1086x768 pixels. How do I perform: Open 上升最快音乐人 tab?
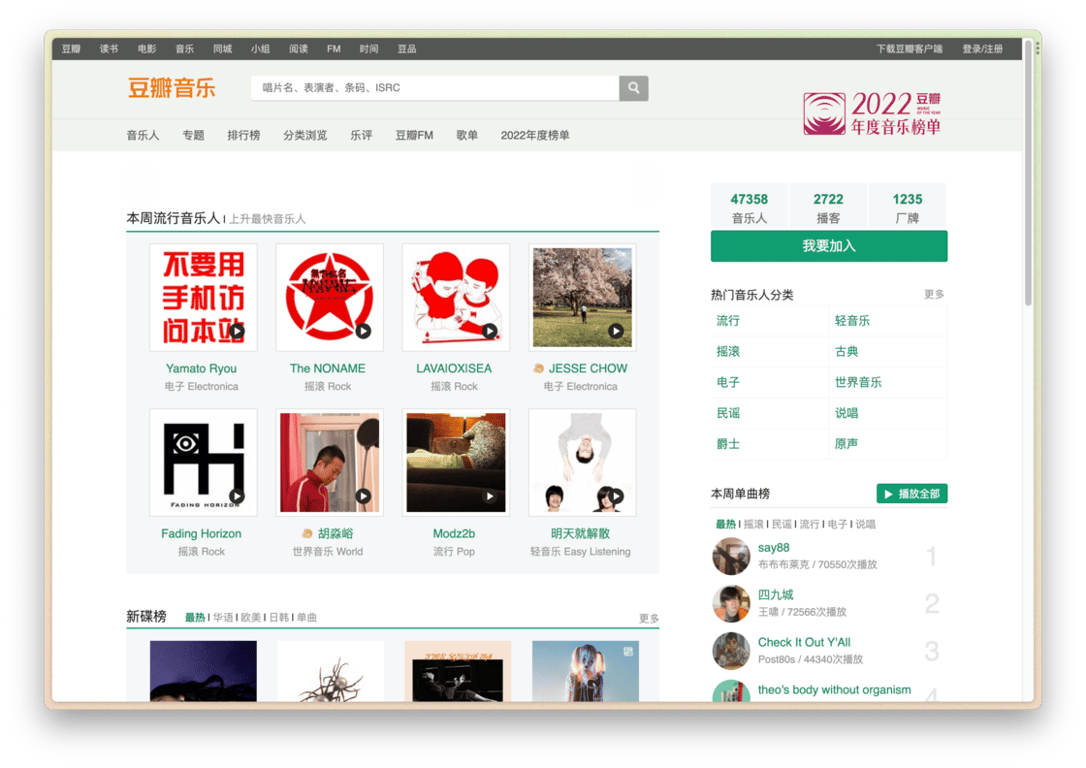[x=267, y=219]
